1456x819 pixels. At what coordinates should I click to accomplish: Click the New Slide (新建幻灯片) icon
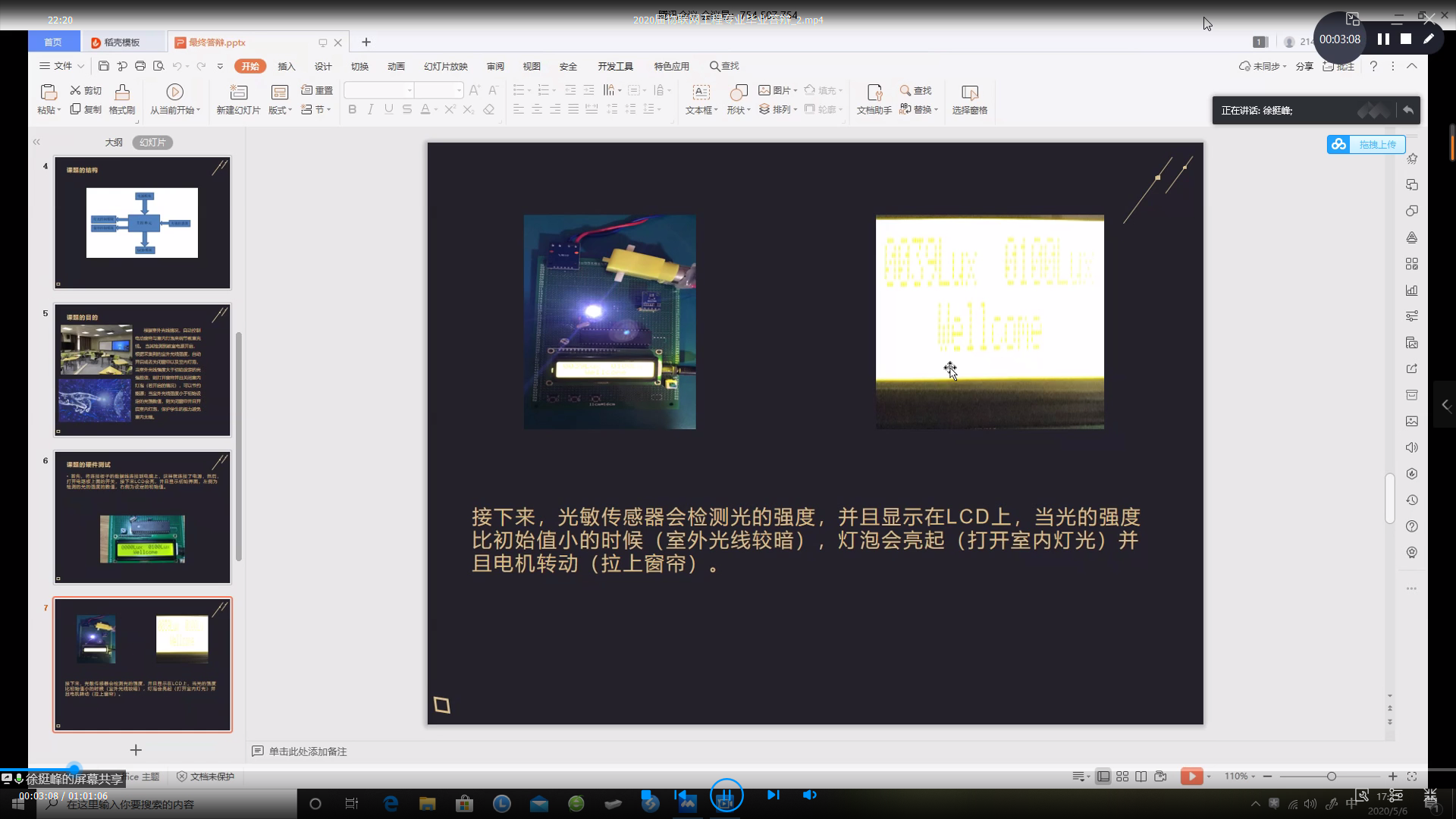pyautogui.click(x=238, y=93)
